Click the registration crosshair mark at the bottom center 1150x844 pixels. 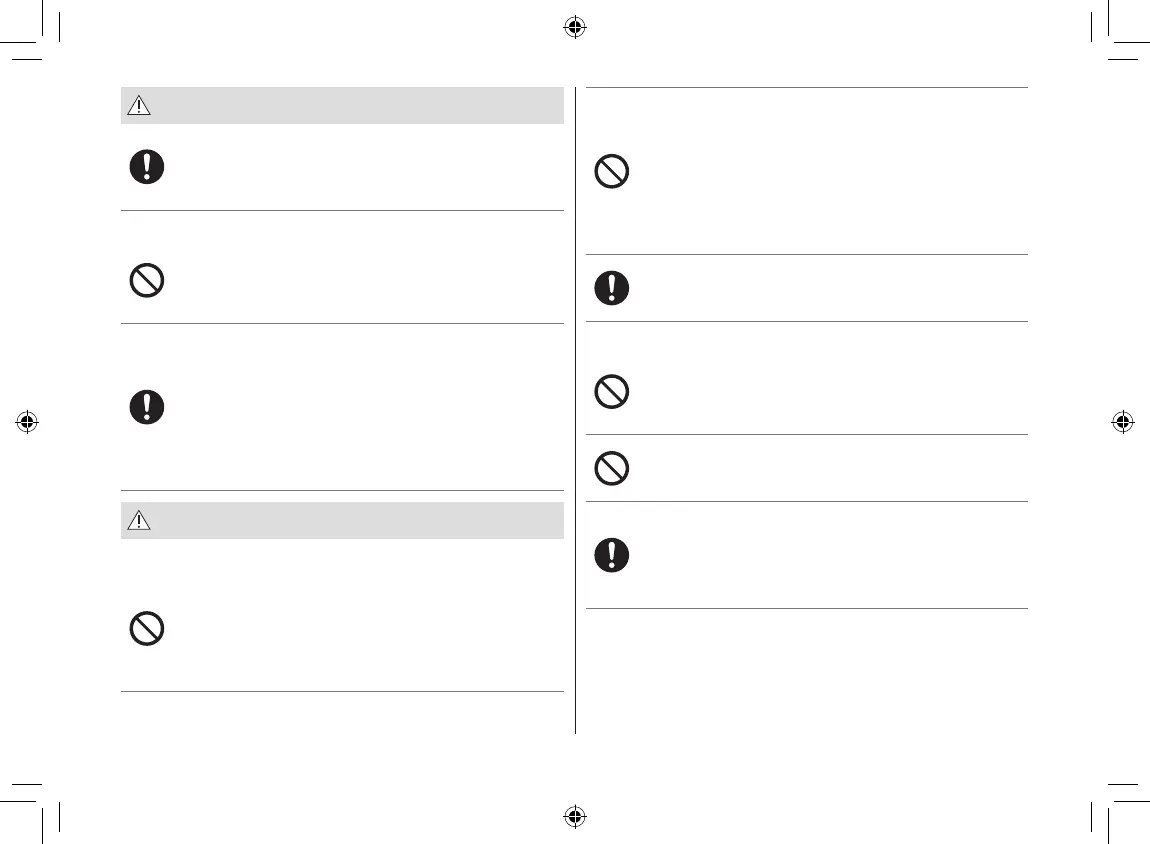click(574, 816)
